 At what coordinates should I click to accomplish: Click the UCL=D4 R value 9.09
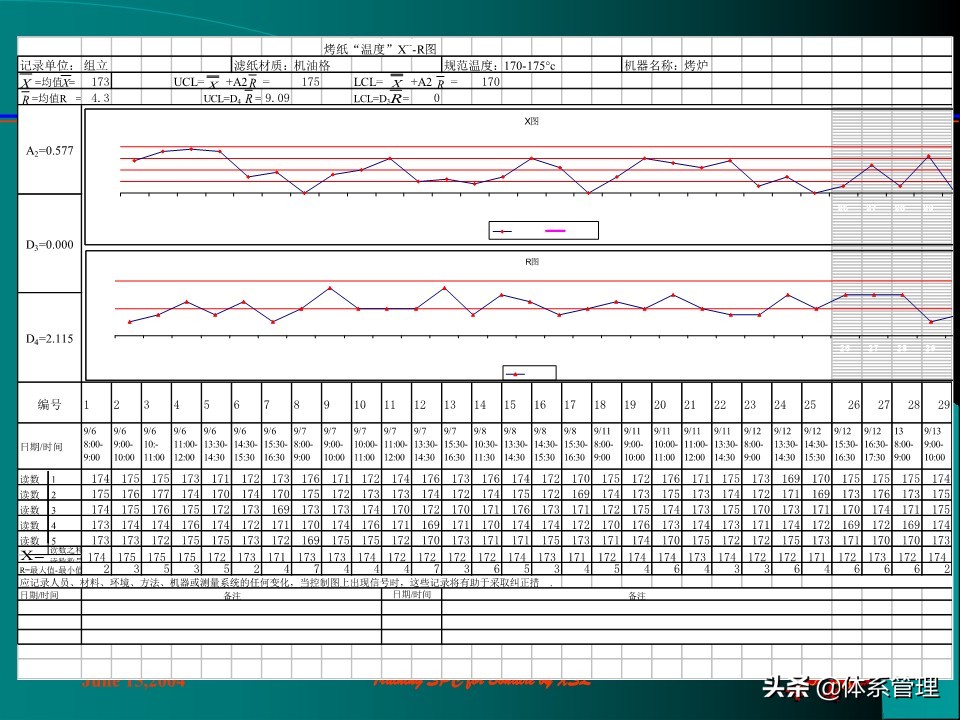(x=277, y=98)
